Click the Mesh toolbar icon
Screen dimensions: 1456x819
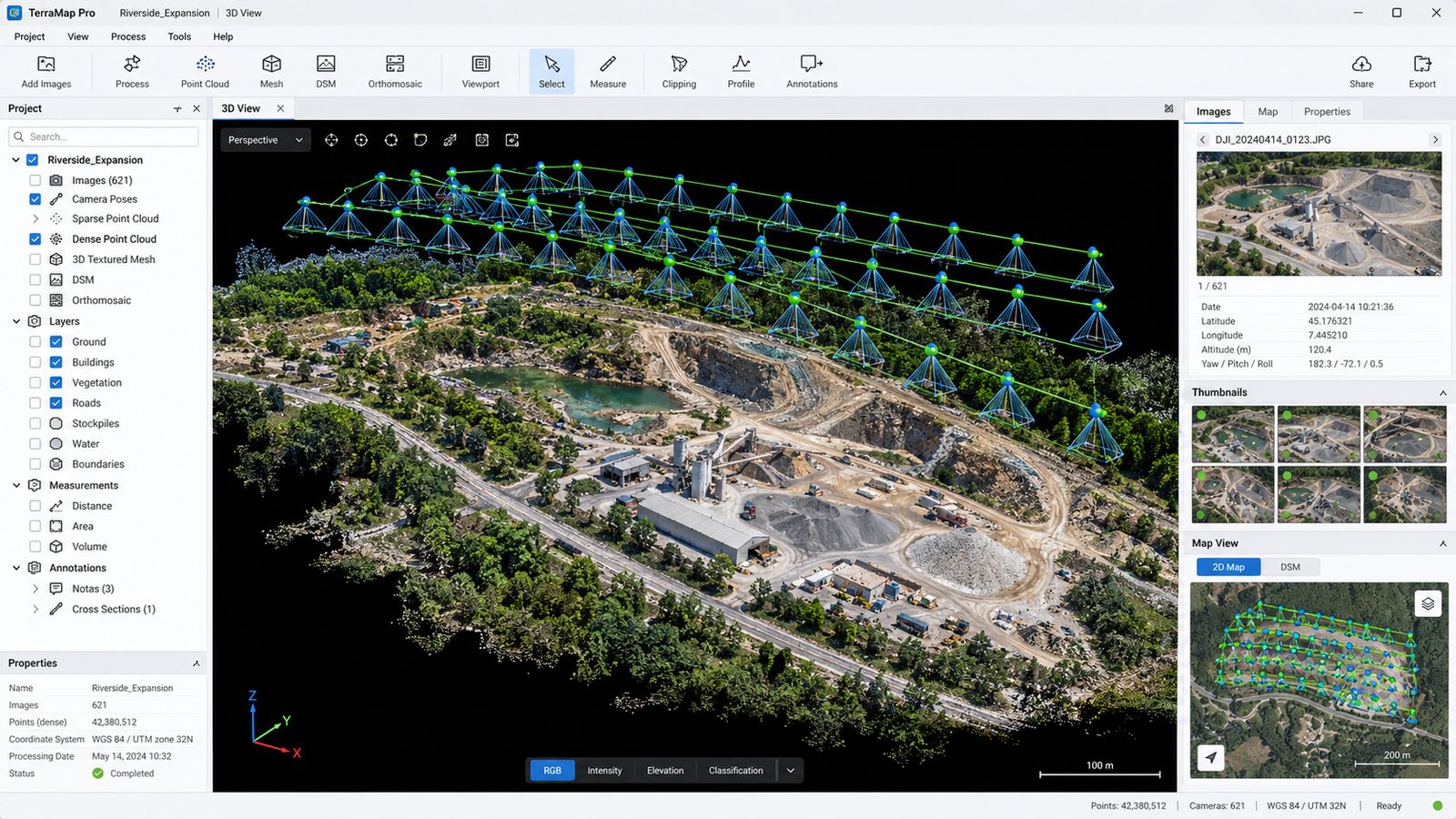271,64
